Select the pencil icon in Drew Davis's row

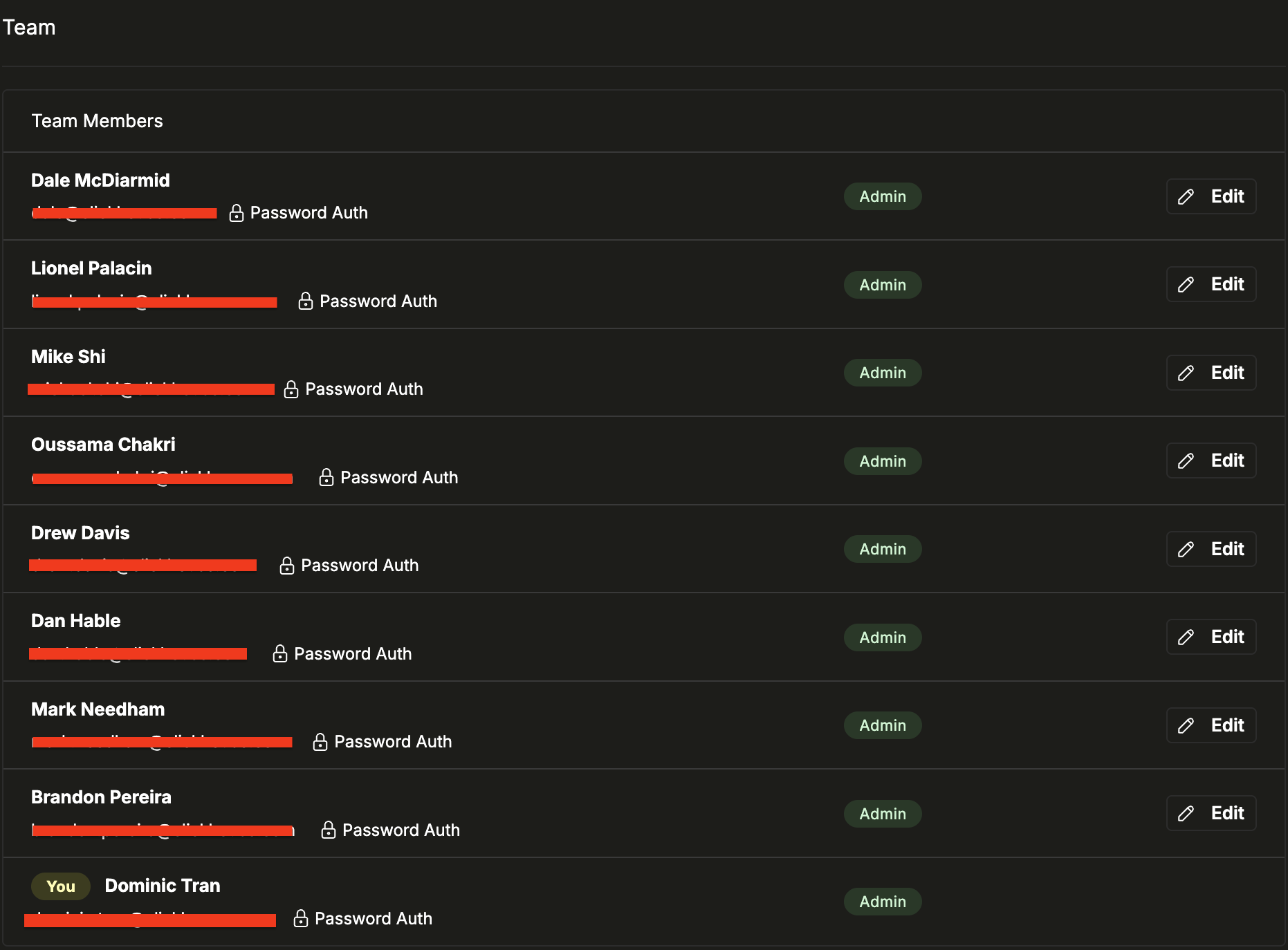[1186, 548]
